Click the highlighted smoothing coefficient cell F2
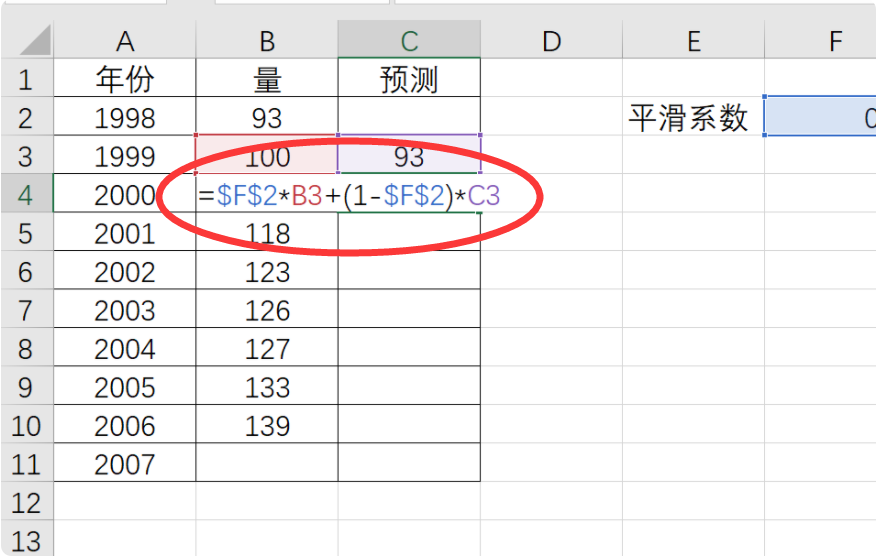 [821, 116]
